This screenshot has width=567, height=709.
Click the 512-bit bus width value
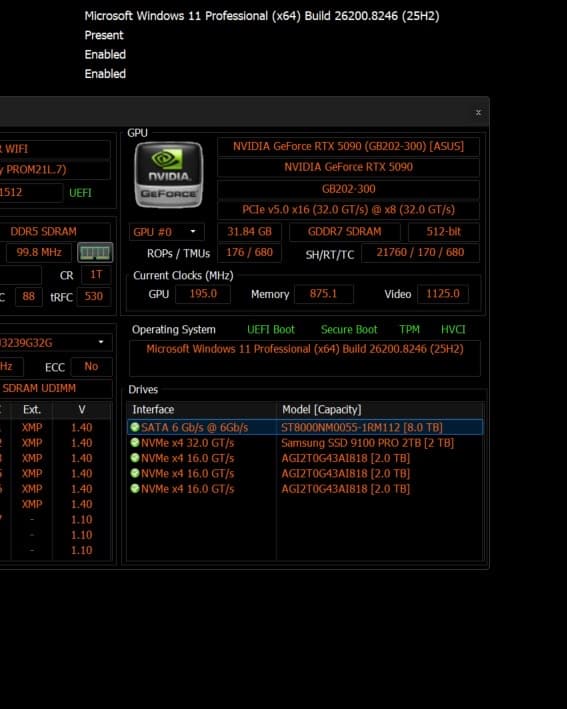point(444,232)
